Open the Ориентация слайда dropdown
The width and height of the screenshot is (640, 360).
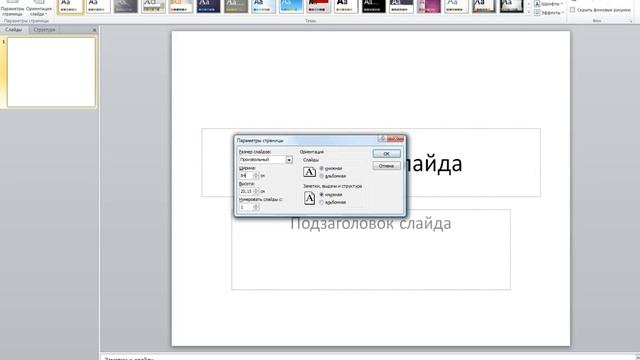39,8
